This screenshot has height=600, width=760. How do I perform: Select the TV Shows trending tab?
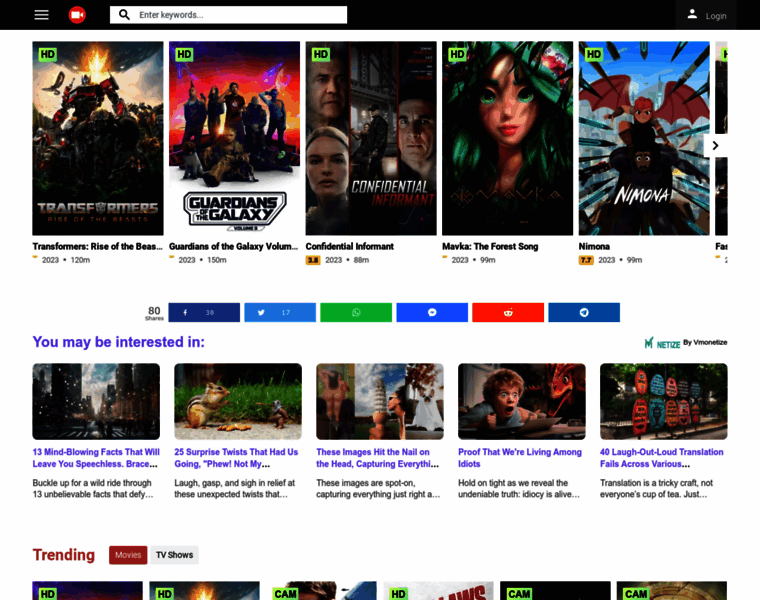174,555
